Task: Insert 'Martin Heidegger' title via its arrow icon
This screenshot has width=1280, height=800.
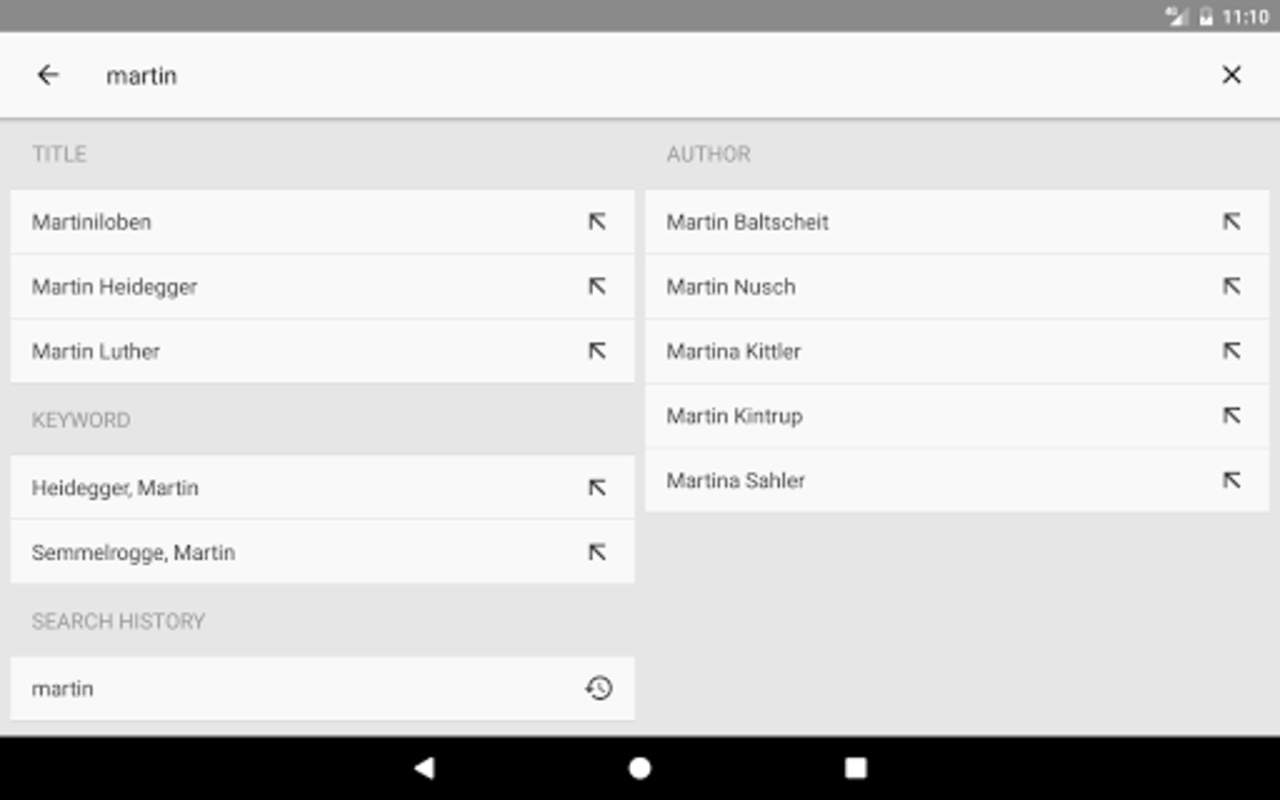Action: pos(597,286)
